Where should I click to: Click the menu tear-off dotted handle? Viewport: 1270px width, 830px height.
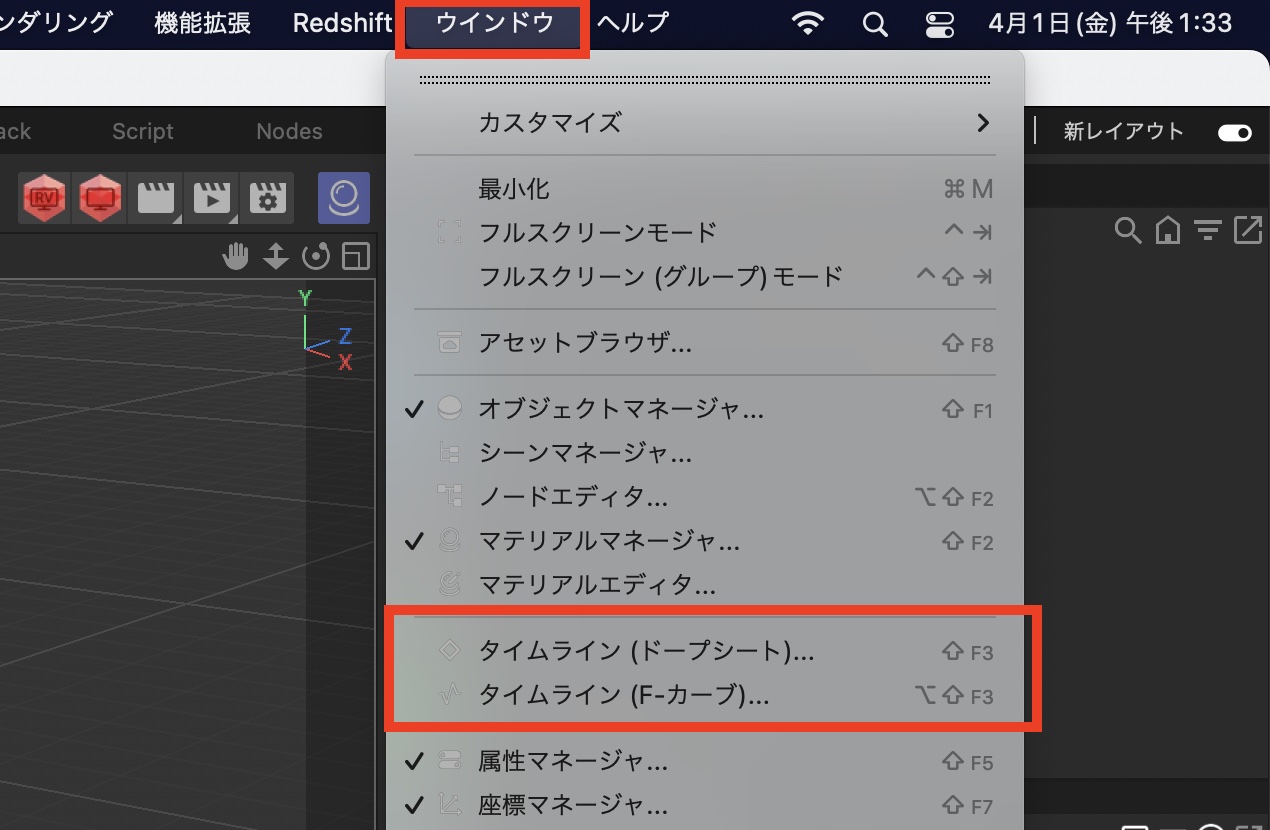(704, 79)
